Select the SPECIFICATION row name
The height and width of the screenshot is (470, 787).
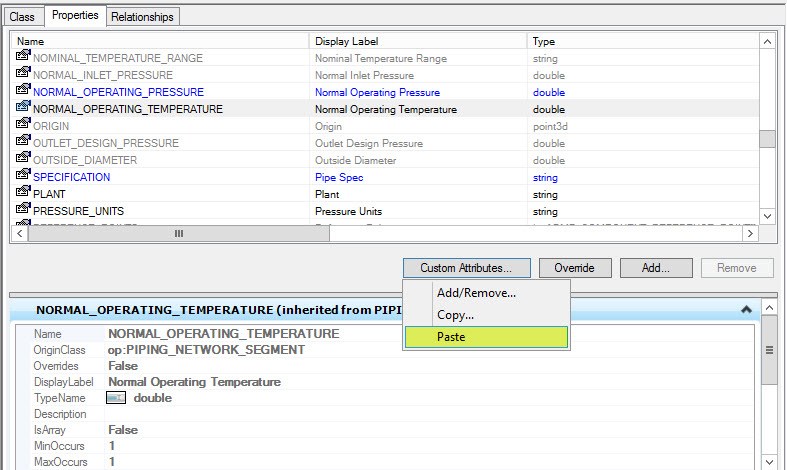pos(72,177)
